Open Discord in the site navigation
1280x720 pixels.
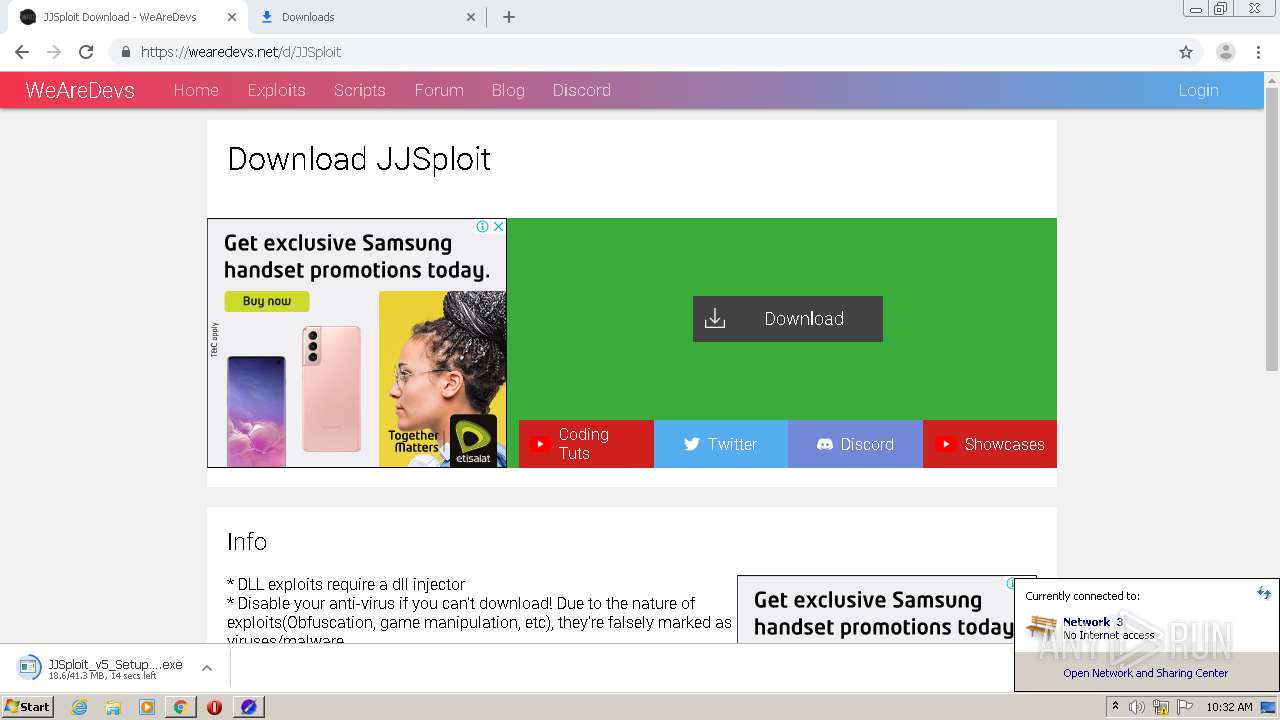pyautogui.click(x=582, y=90)
